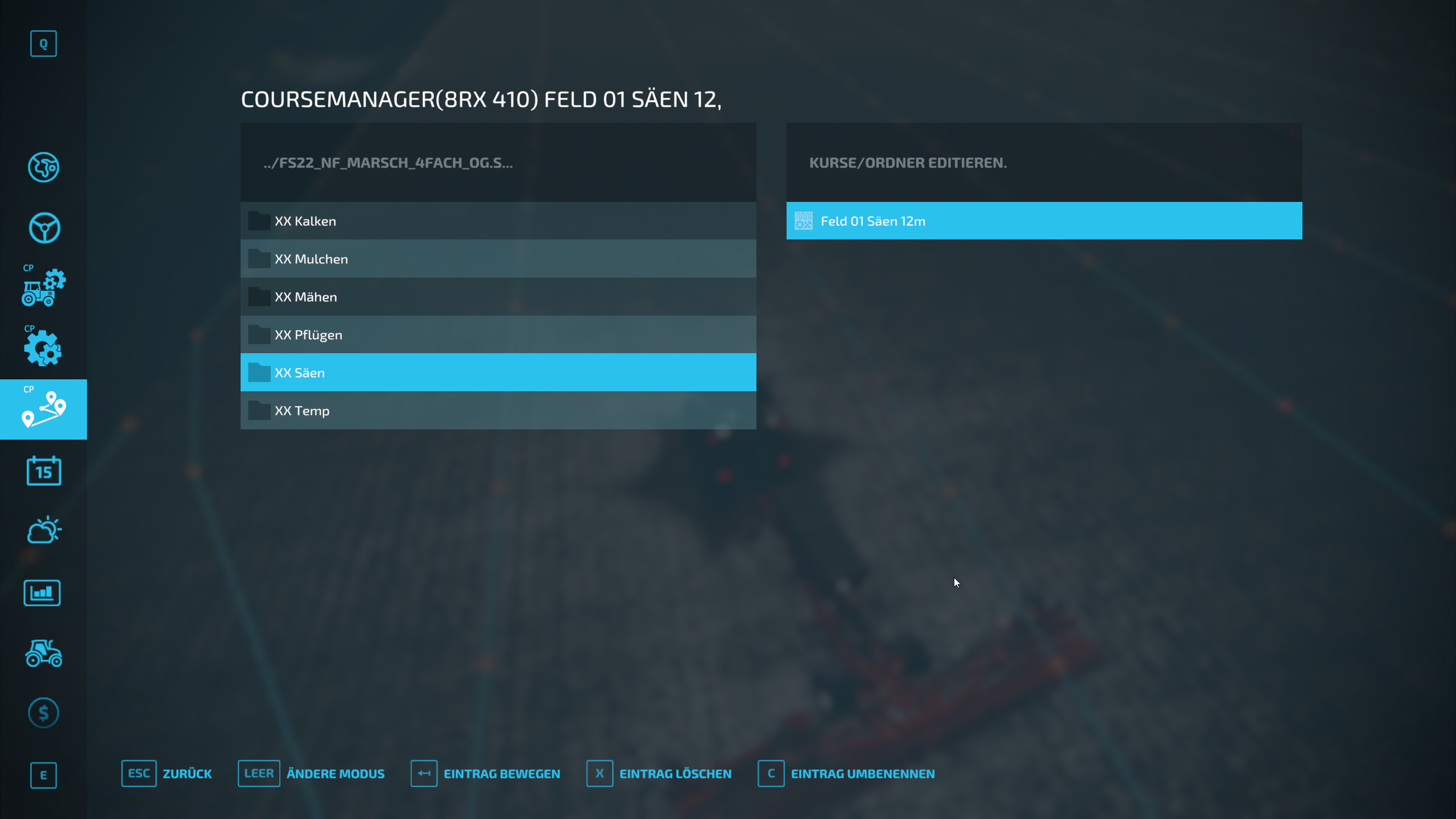Viewport: 1456px width, 819px height.
Task: Select the Feld 01 Säen 12m course
Action: point(1044,221)
